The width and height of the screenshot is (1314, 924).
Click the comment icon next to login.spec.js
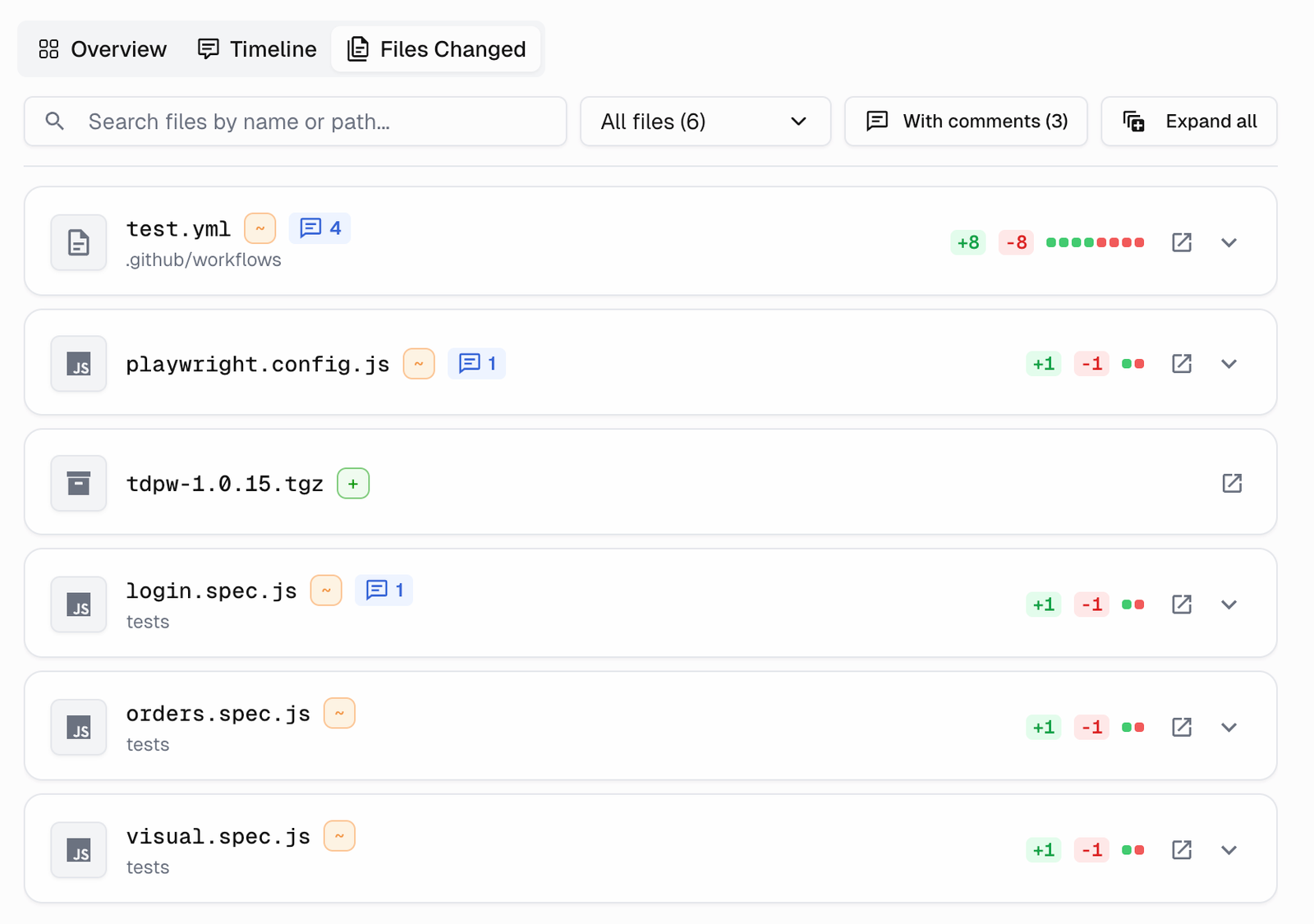pyautogui.click(x=377, y=590)
